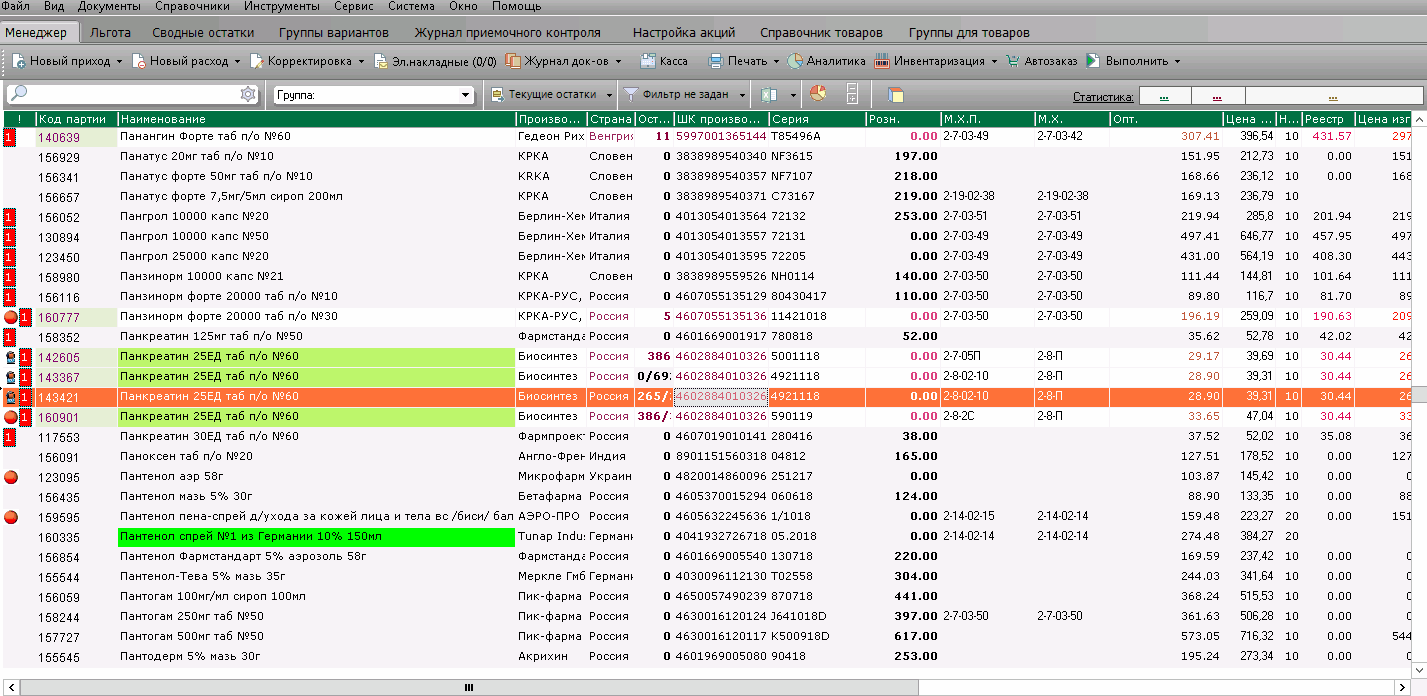Open search settings gear icon
The width and height of the screenshot is (1427, 696).
[x=248, y=94]
